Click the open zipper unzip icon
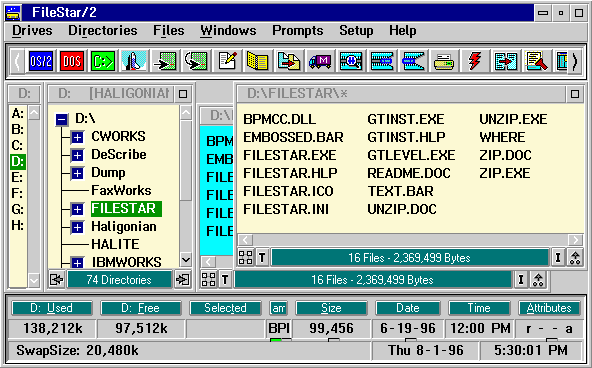592x368 pixels. 413,61
